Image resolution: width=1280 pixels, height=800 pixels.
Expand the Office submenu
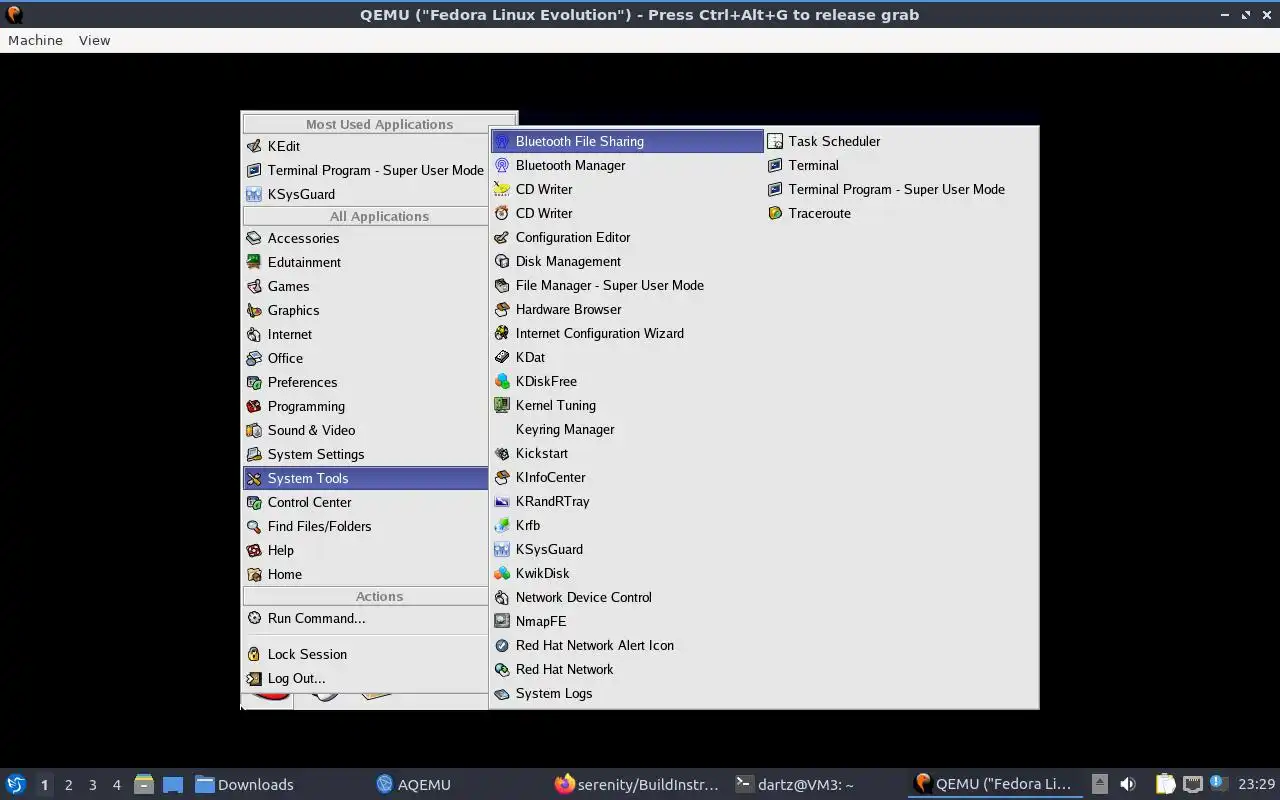click(365, 358)
